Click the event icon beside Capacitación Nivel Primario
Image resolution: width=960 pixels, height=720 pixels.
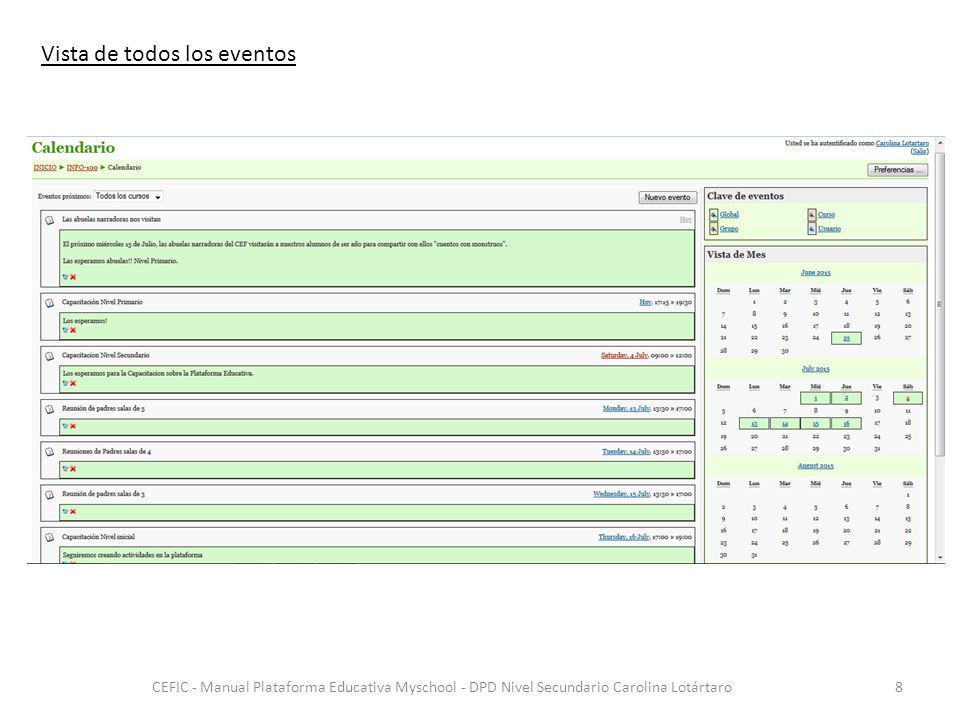tap(50, 302)
